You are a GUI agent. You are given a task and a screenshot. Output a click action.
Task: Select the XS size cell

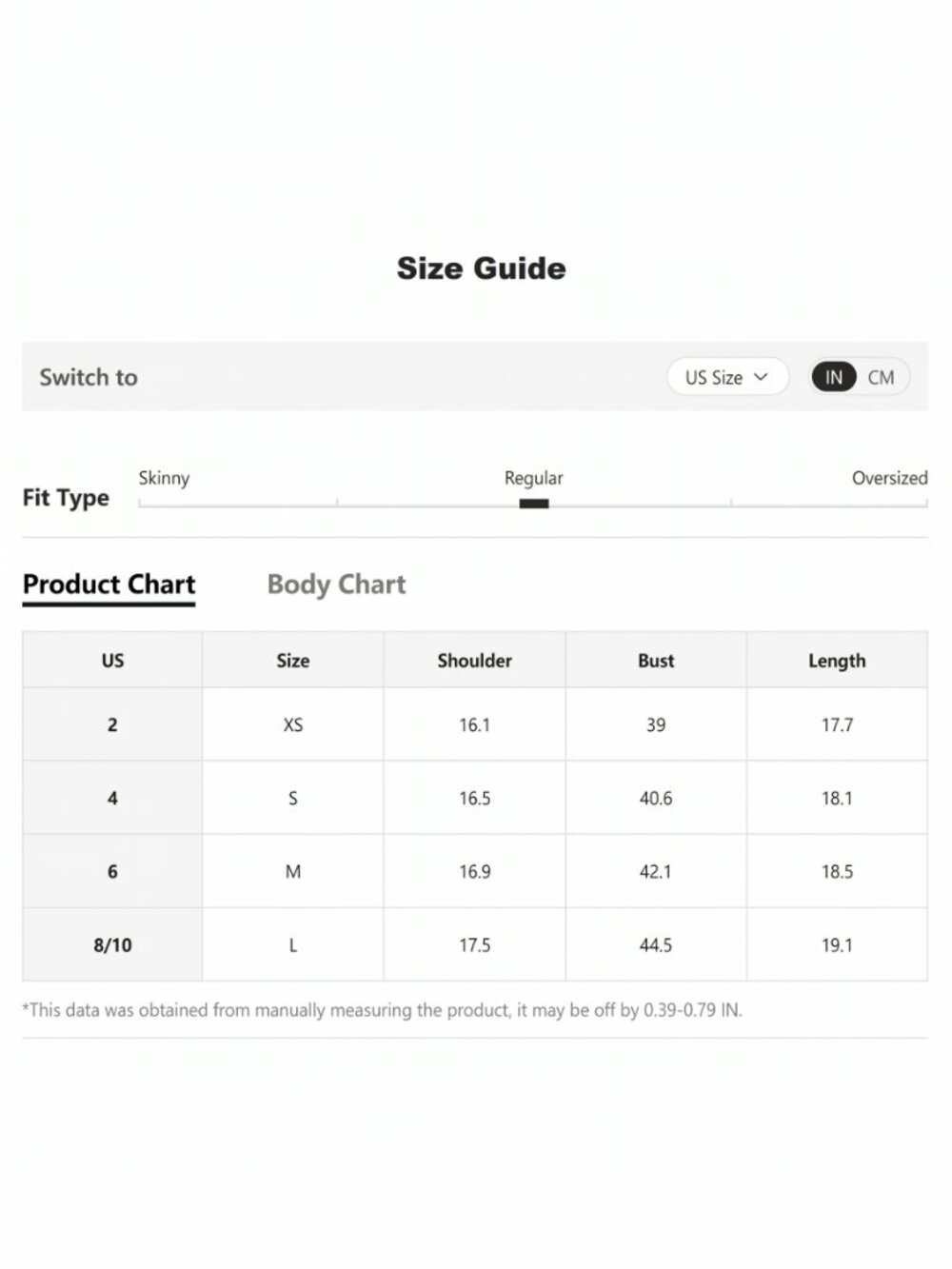[293, 724]
